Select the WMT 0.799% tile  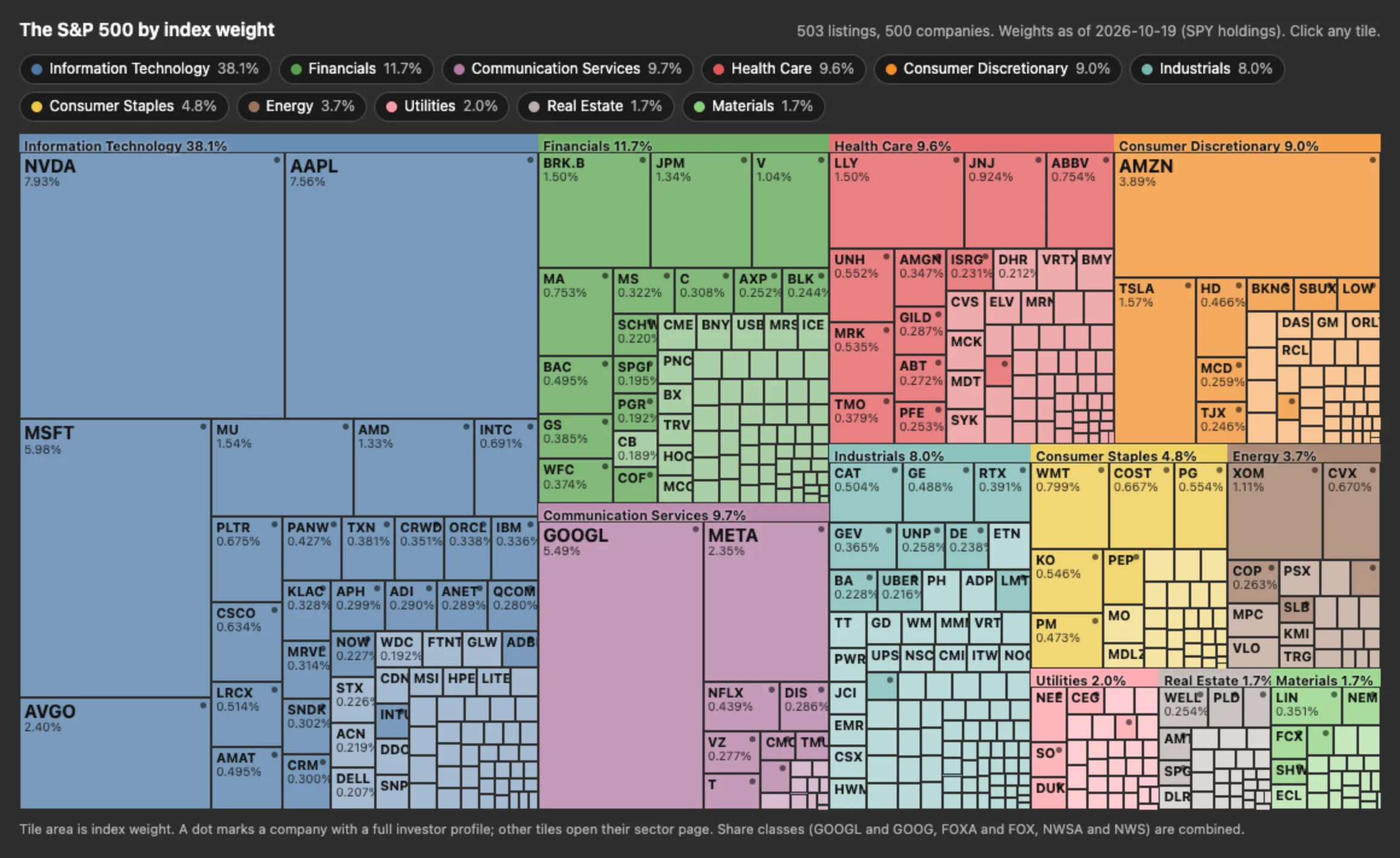(1070, 505)
